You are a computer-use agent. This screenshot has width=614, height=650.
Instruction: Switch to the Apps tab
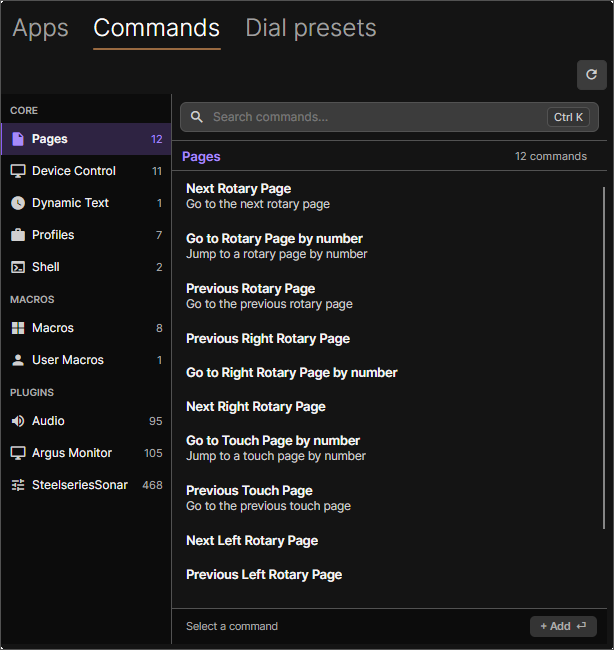point(40,28)
